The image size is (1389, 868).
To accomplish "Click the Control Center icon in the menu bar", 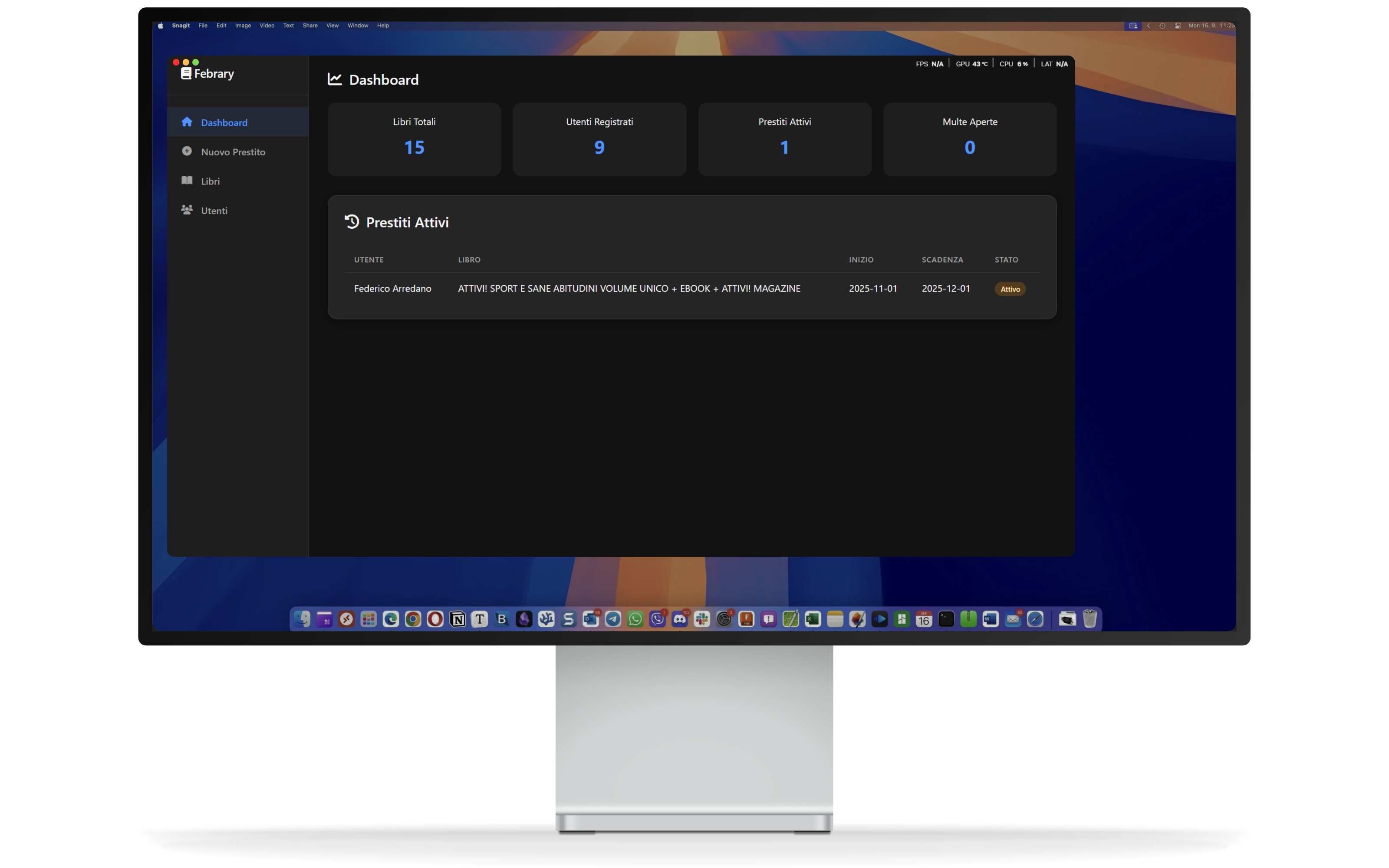I will [1178, 25].
